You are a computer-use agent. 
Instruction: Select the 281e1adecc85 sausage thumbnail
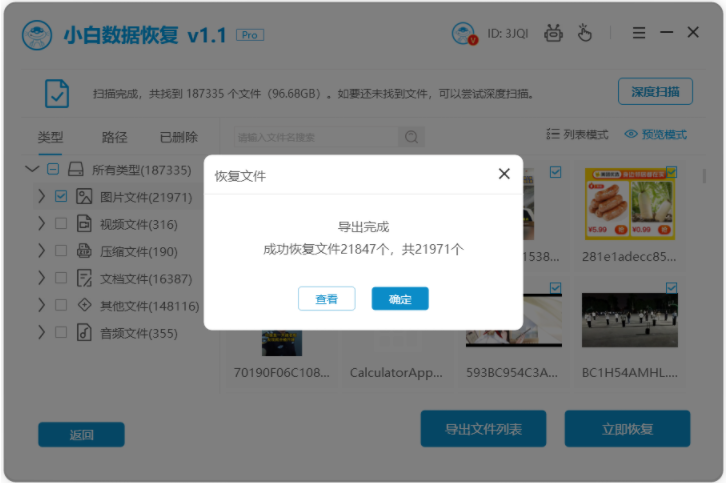(x=629, y=204)
